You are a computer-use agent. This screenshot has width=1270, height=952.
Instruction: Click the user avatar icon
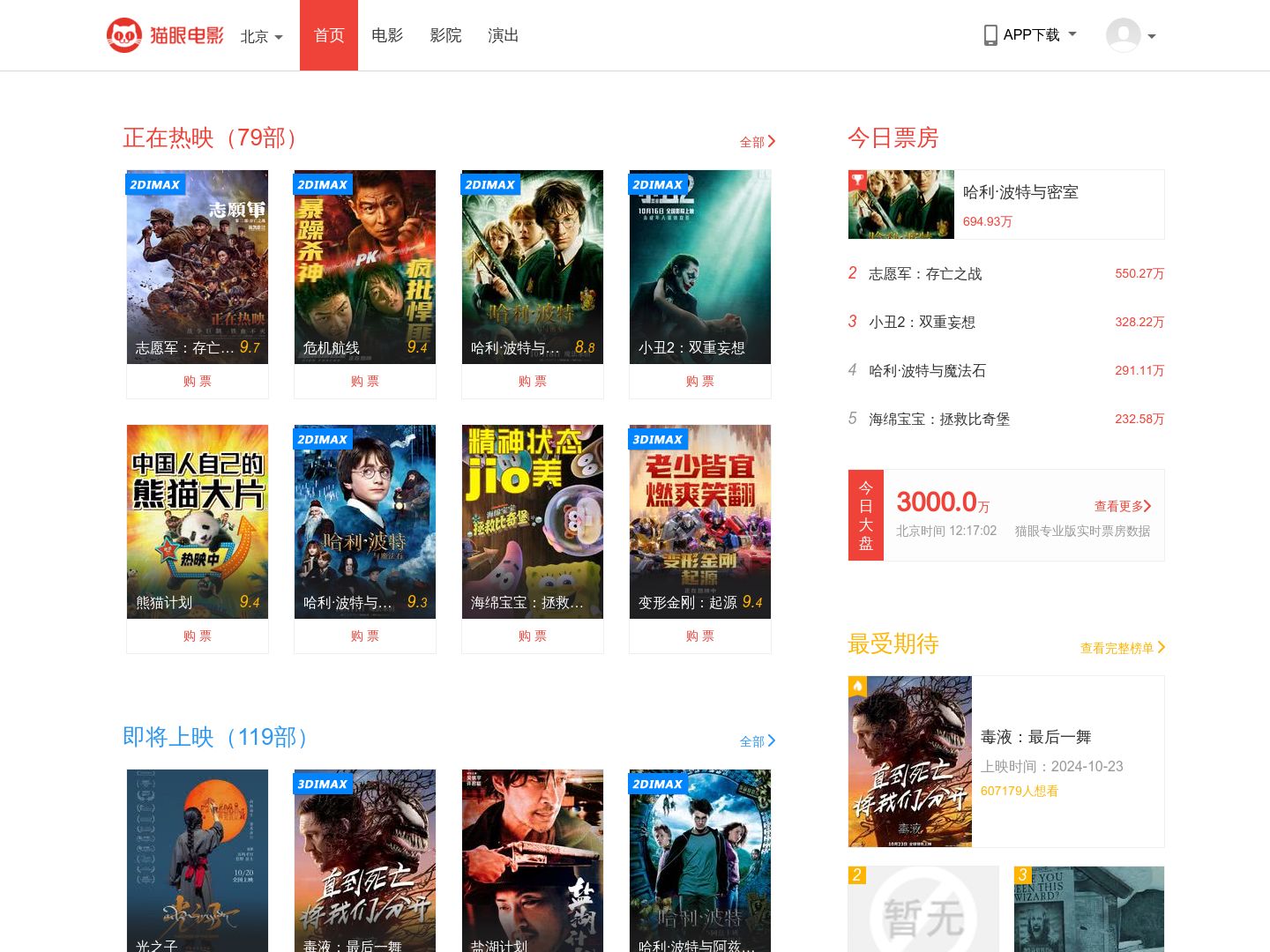pyautogui.click(x=1124, y=35)
